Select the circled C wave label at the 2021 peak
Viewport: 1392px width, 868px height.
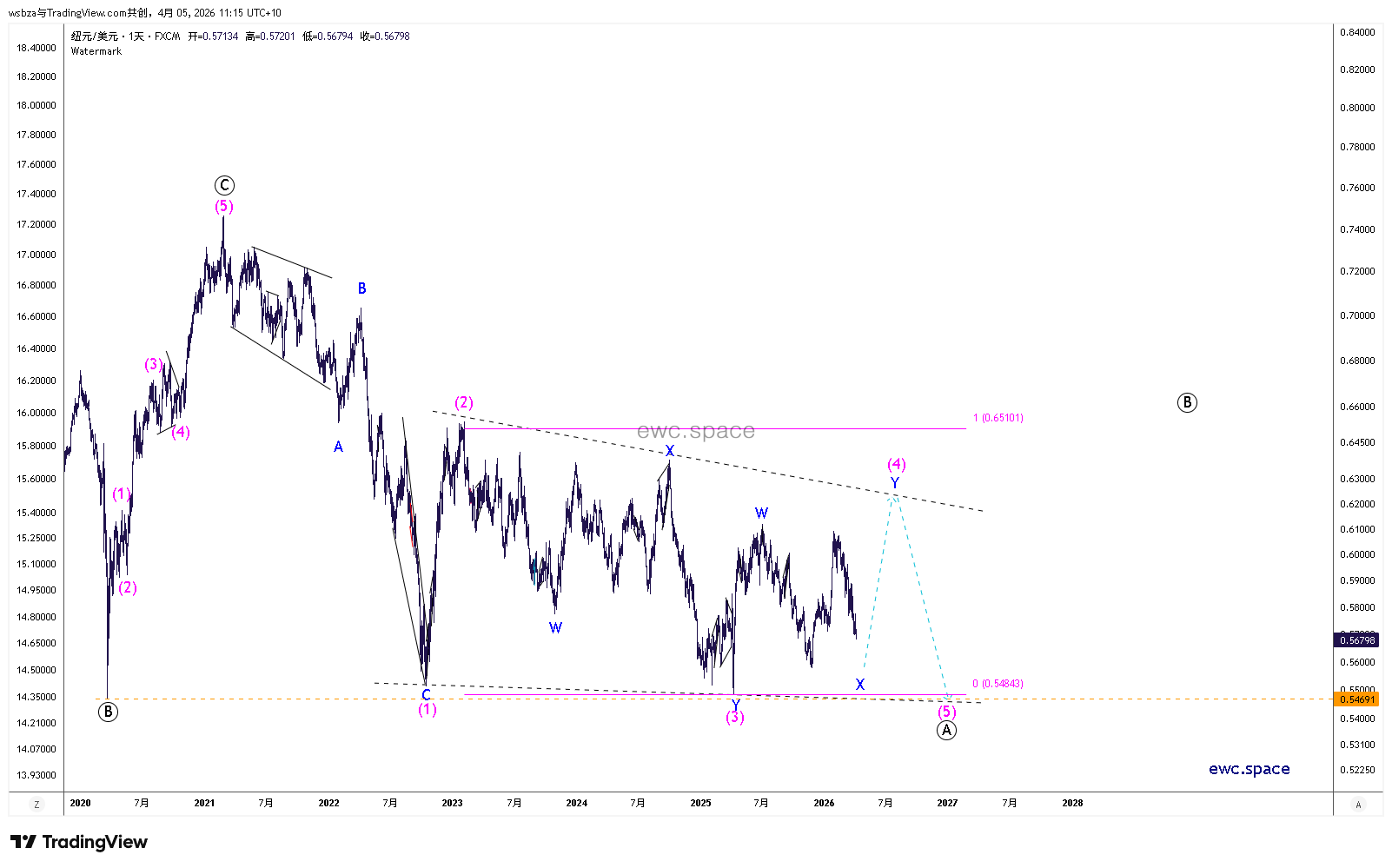click(224, 185)
